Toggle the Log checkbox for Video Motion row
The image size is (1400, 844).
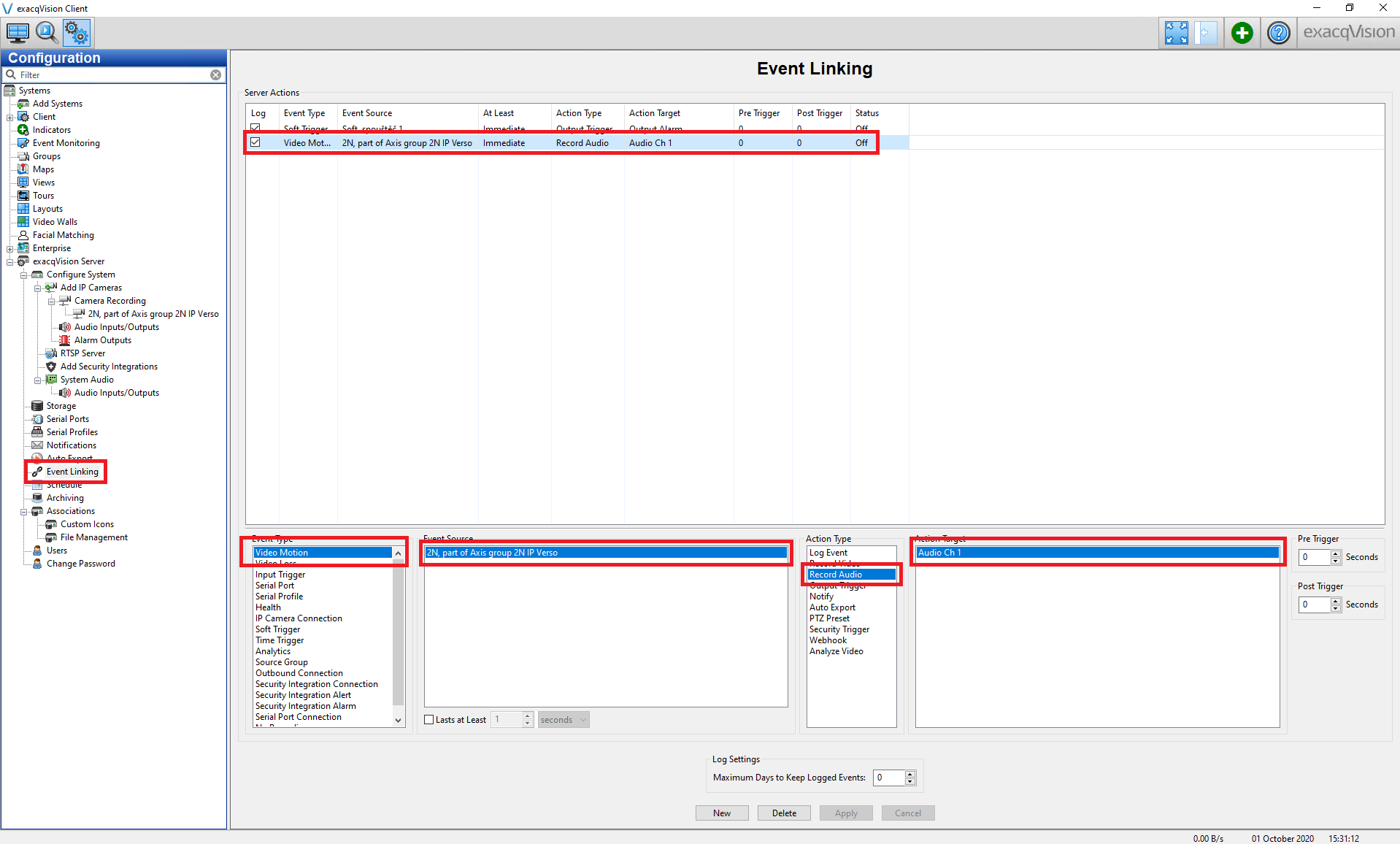[x=255, y=142]
